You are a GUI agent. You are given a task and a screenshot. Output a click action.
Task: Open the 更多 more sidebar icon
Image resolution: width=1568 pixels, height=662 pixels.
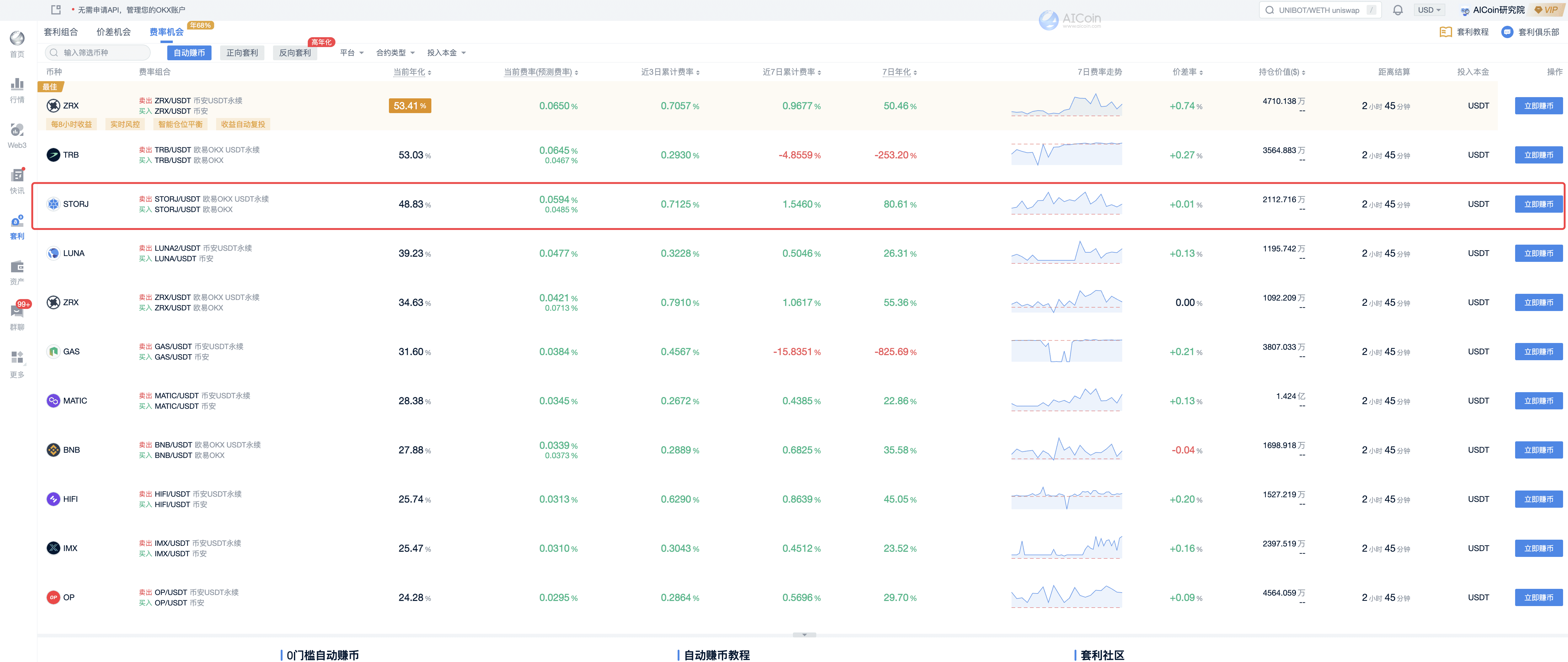[17, 357]
